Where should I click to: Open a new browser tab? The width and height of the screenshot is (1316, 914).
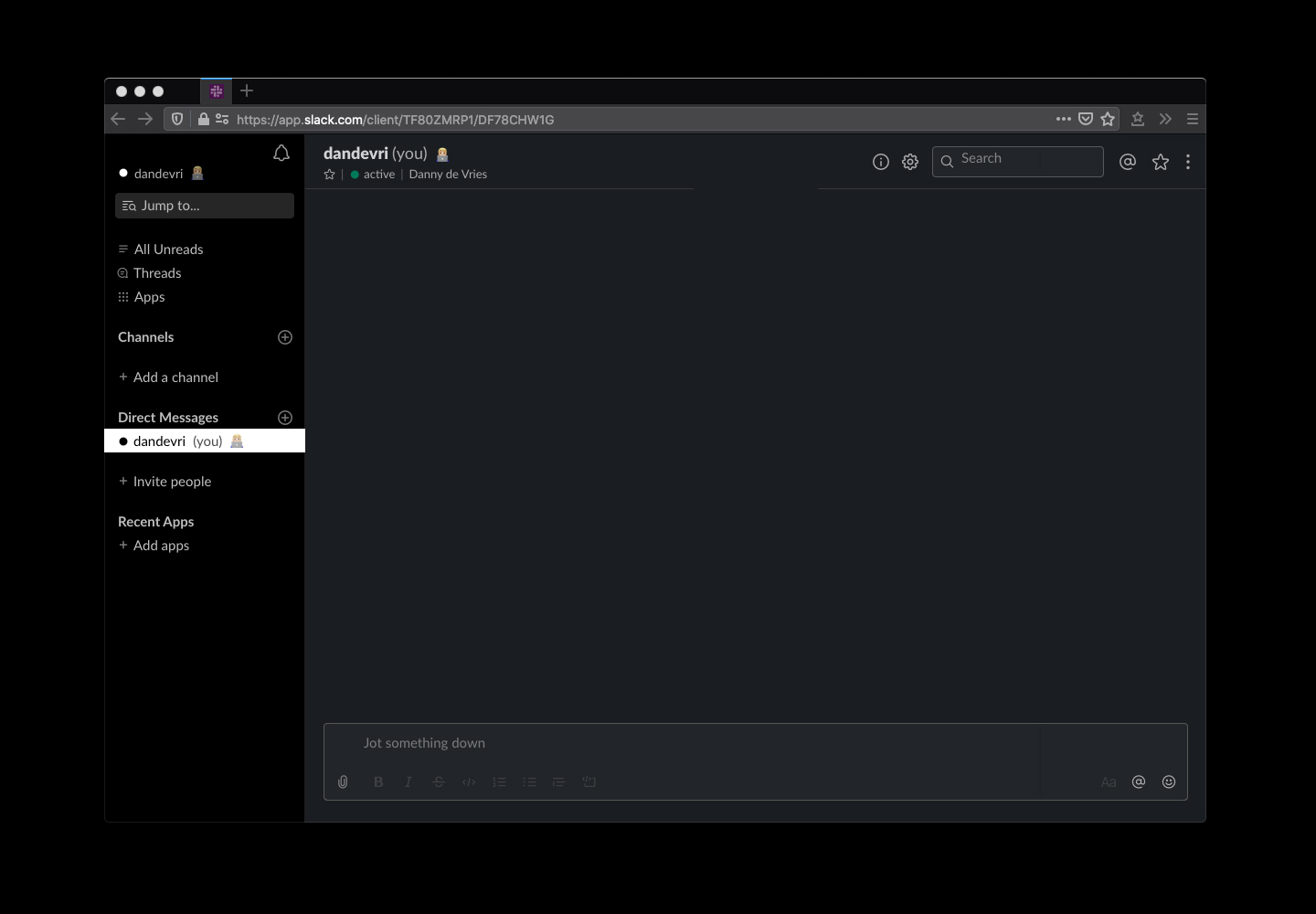coord(247,90)
